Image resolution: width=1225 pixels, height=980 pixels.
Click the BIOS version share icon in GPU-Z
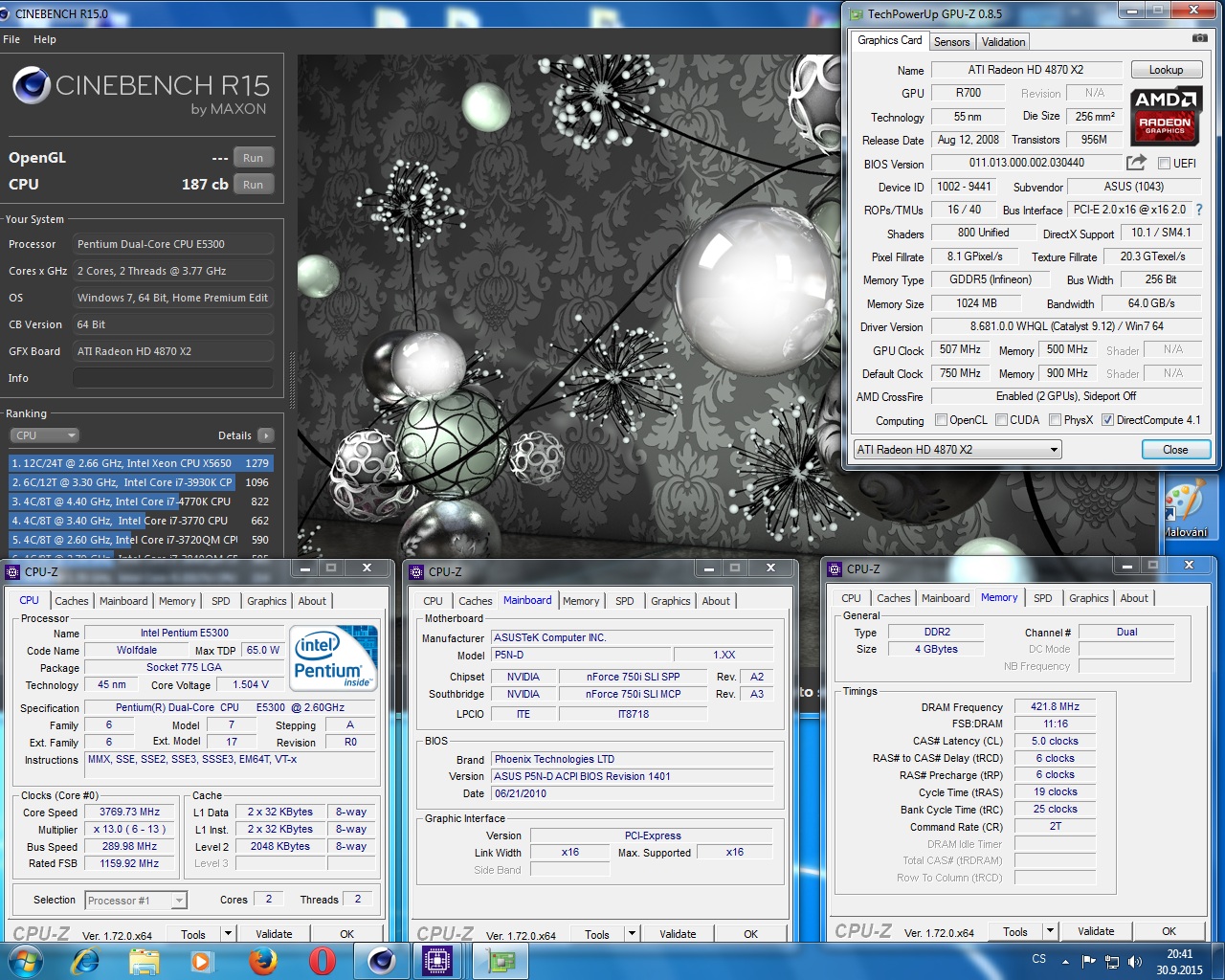tap(1136, 163)
